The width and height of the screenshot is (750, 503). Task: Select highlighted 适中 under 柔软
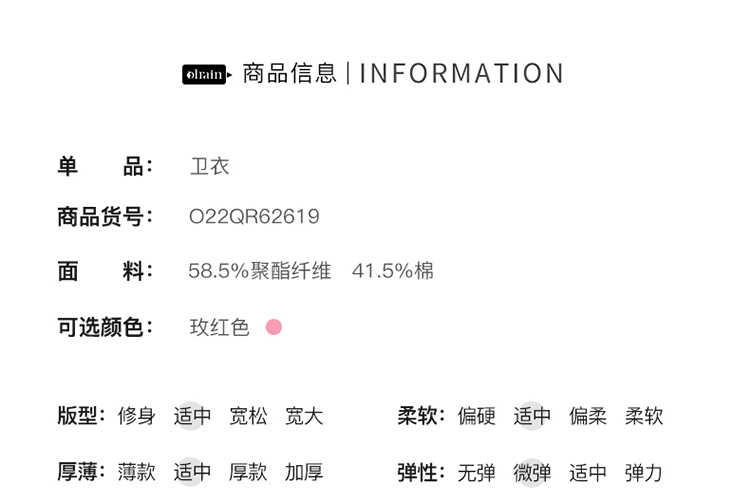pyautogui.click(x=532, y=416)
